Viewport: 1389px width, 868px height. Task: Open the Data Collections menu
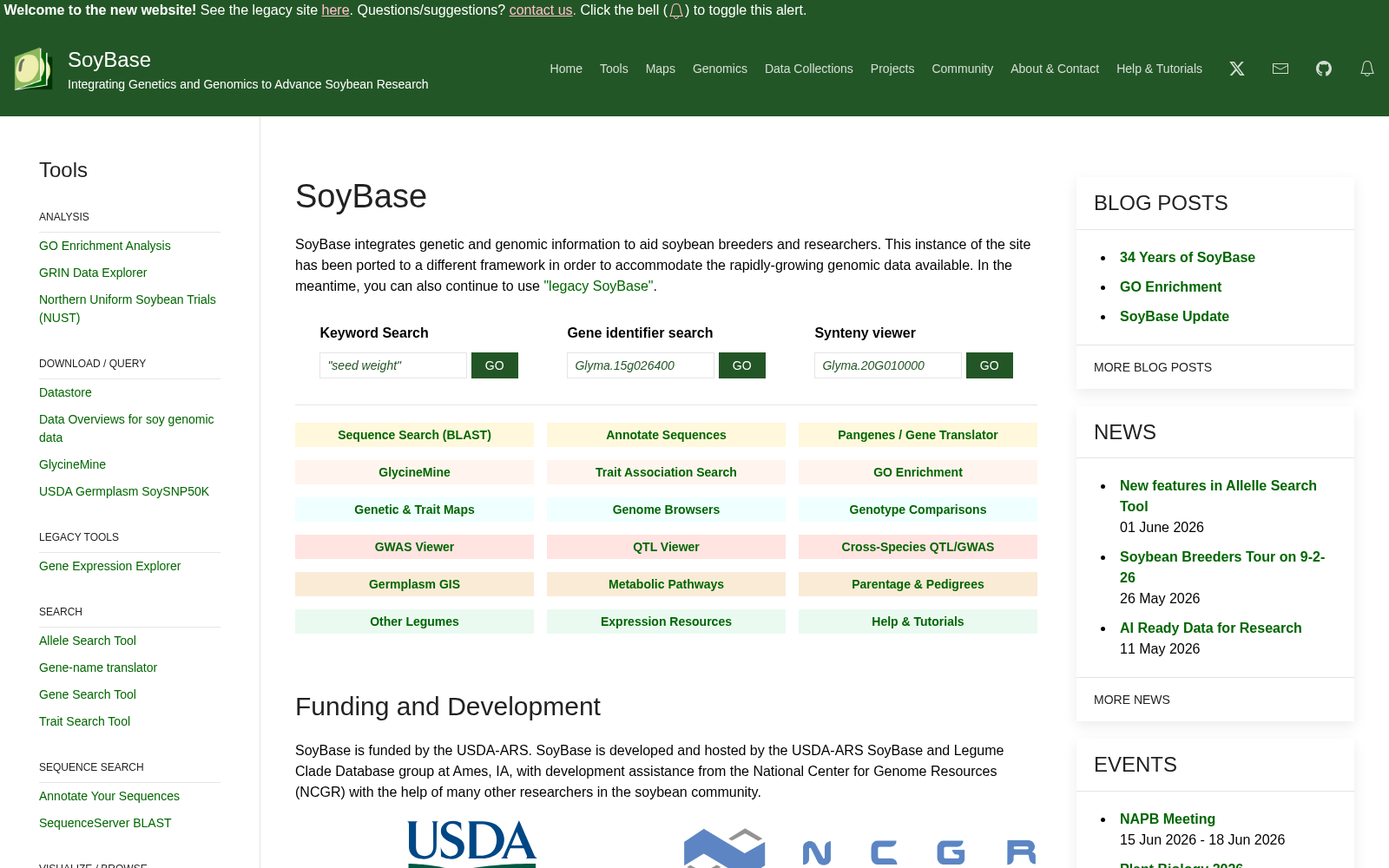pyautogui.click(x=809, y=69)
